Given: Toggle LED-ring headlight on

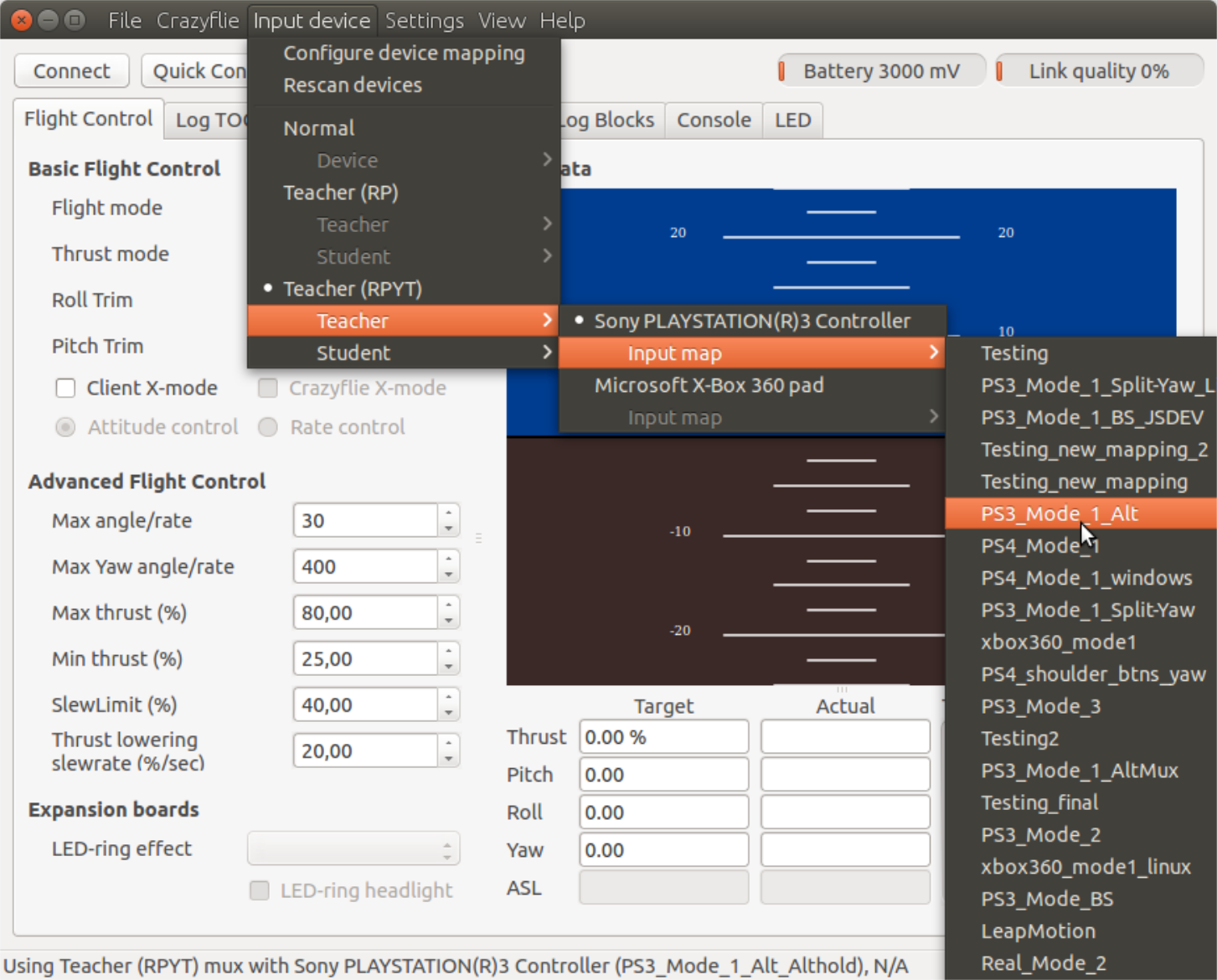Looking at the screenshot, I should (x=259, y=890).
